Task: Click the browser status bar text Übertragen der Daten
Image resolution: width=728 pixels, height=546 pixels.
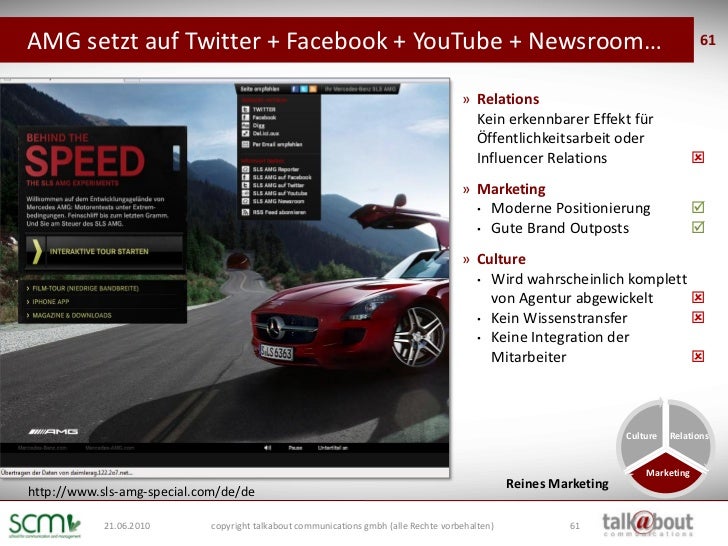Action: click(x=66, y=473)
